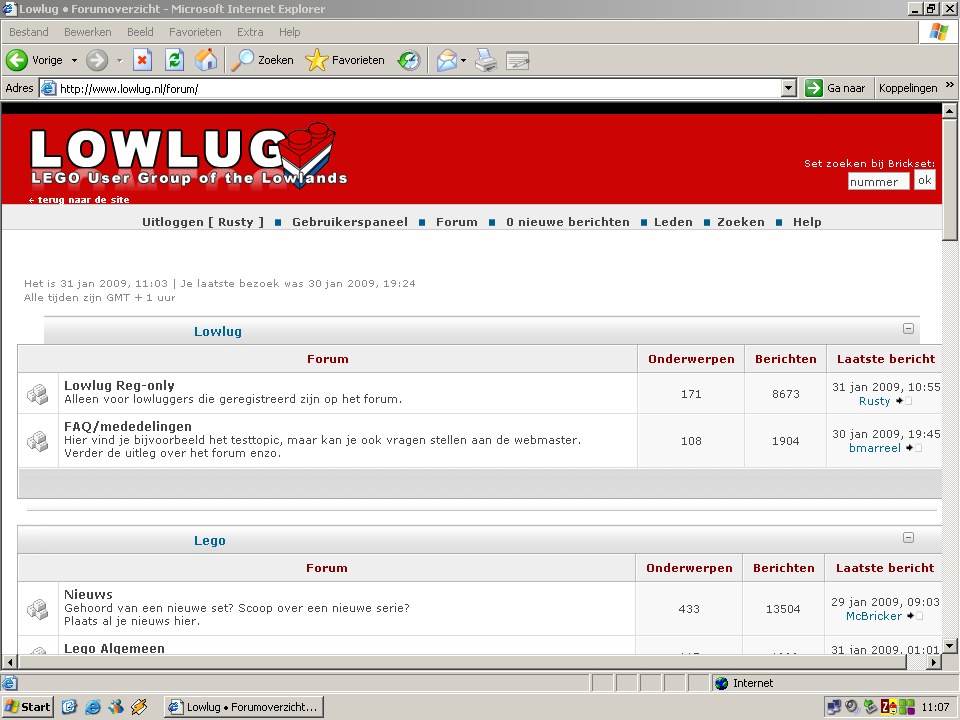Viewport: 960px width, 720px height.
Task: Click the Internet zone status bar indicator
Action: [x=744, y=683]
